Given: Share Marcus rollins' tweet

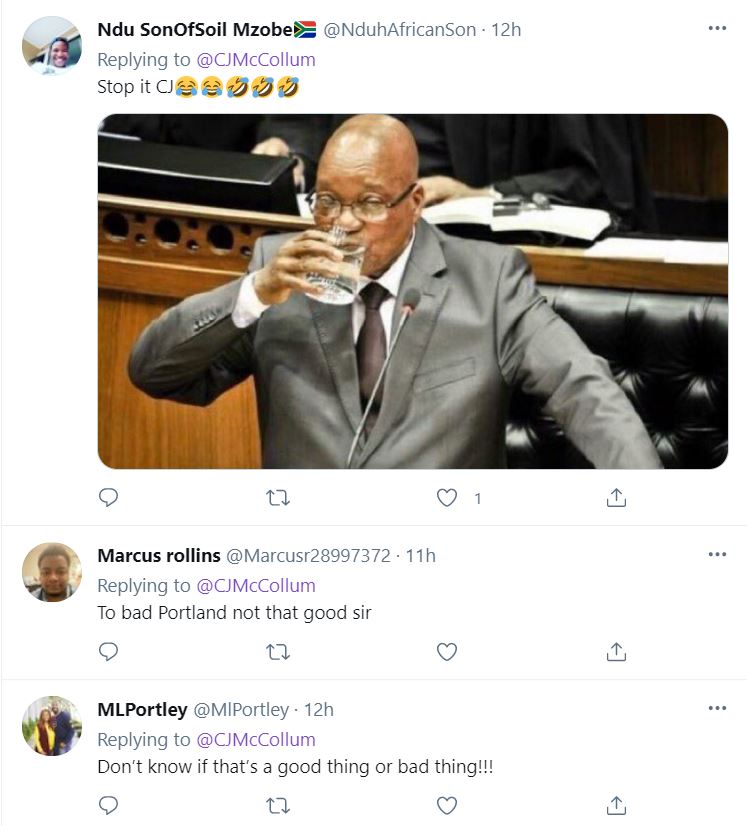Looking at the screenshot, I should (617, 652).
